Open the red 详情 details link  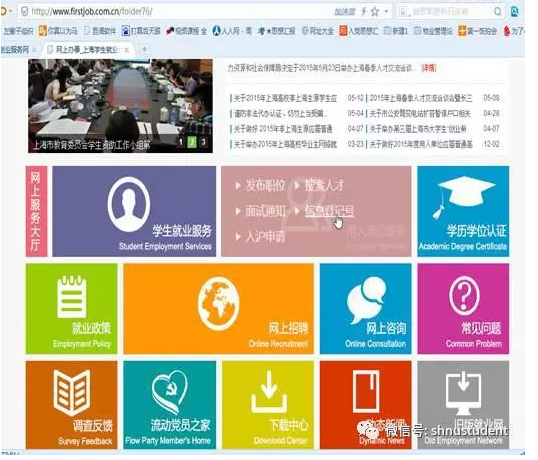(x=429, y=68)
